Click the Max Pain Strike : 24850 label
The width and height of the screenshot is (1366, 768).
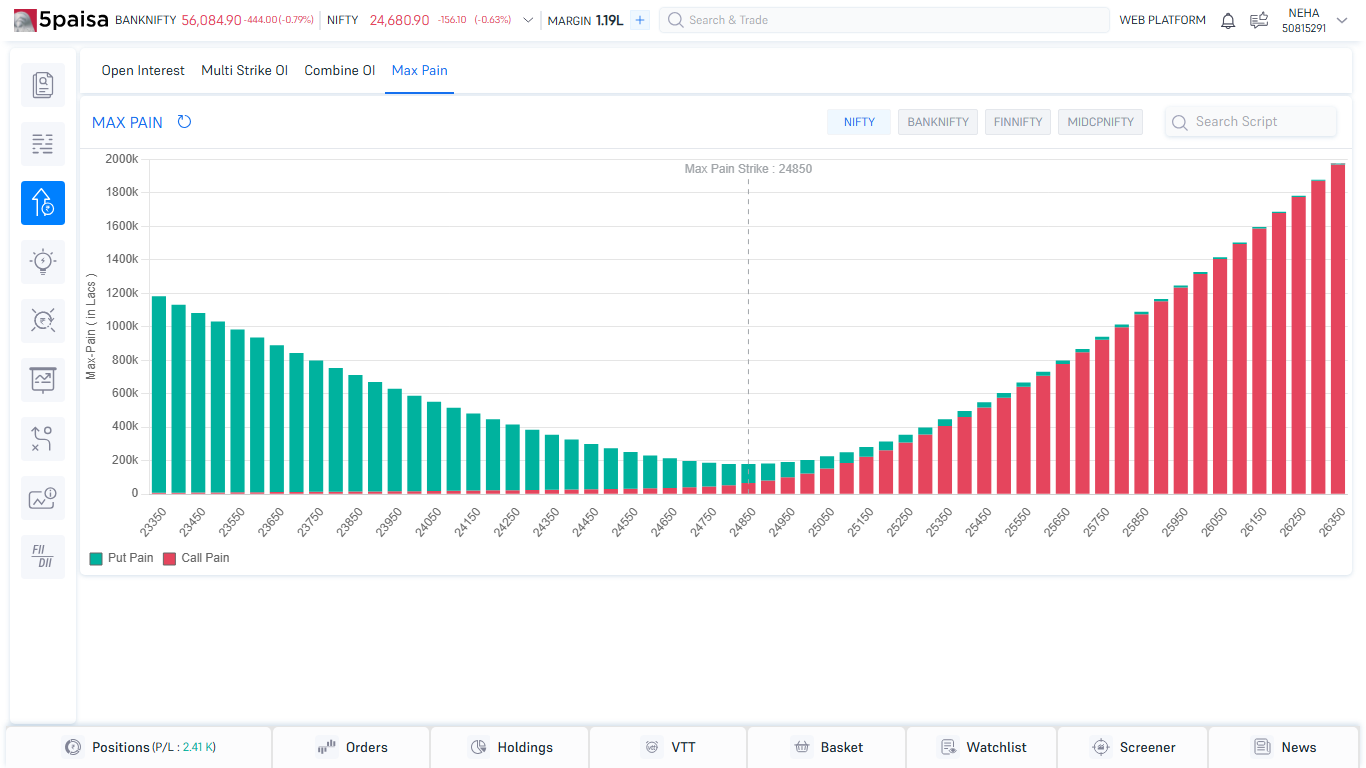pos(748,169)
